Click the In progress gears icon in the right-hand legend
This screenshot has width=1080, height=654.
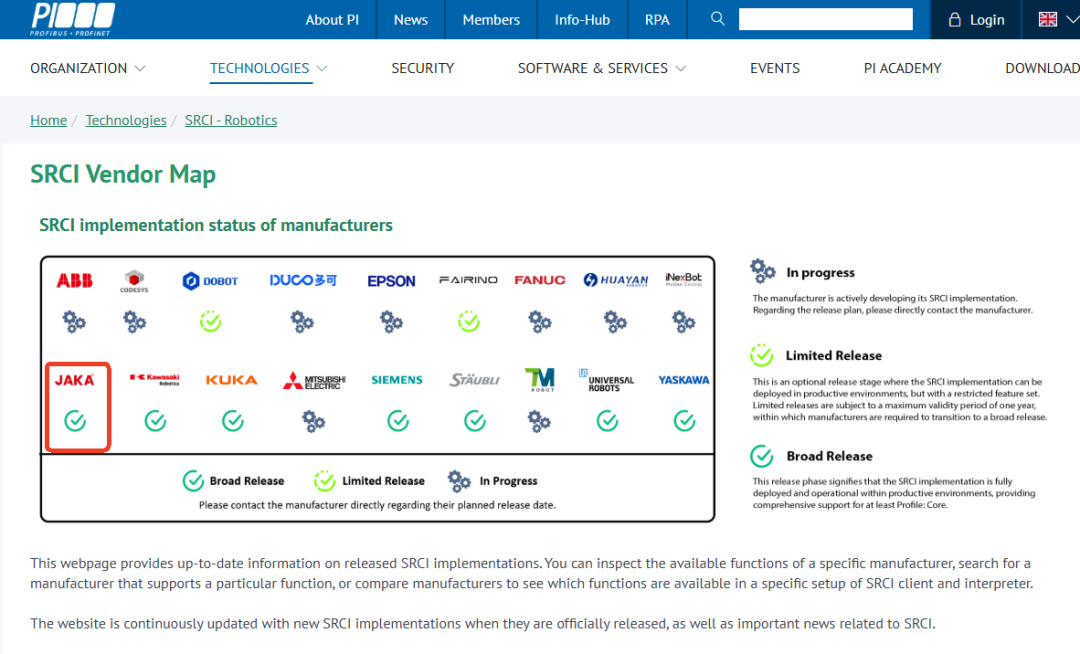coord(762,271)
